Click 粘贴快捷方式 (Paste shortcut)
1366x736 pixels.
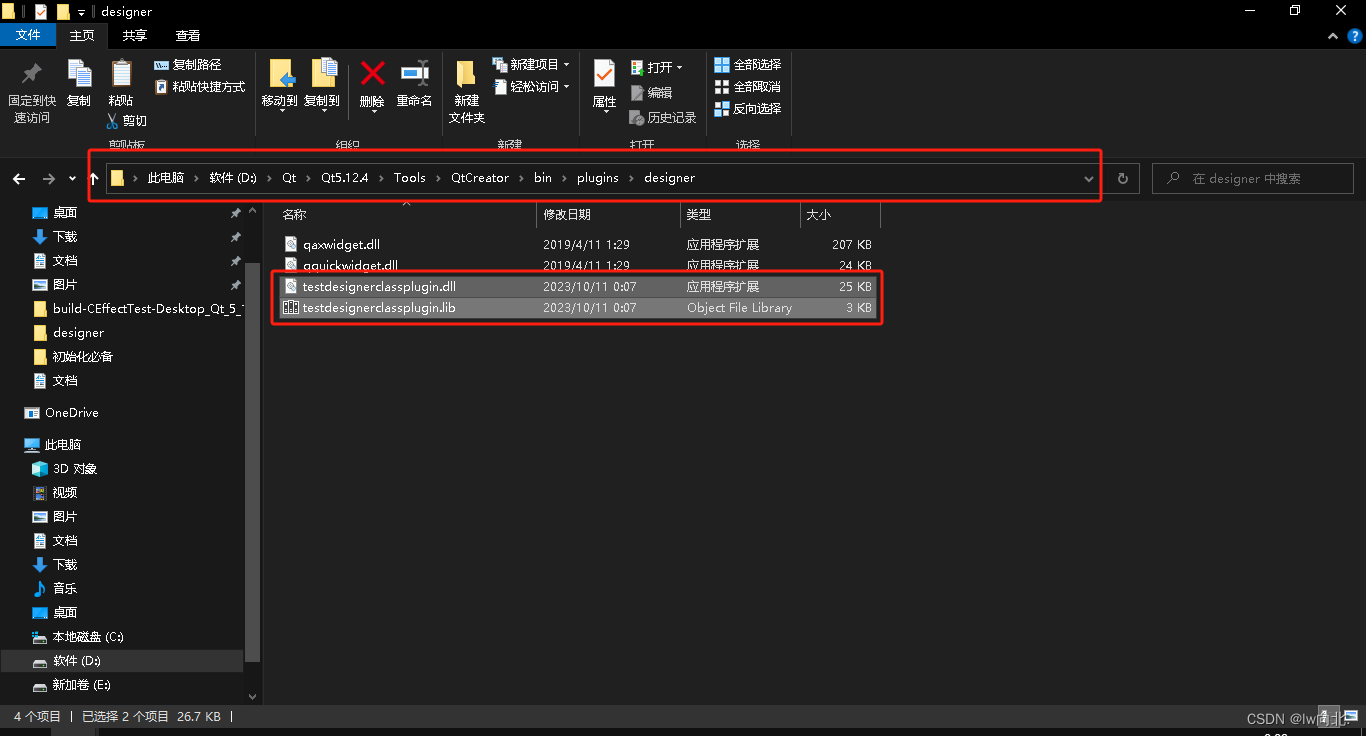point(200,87)
